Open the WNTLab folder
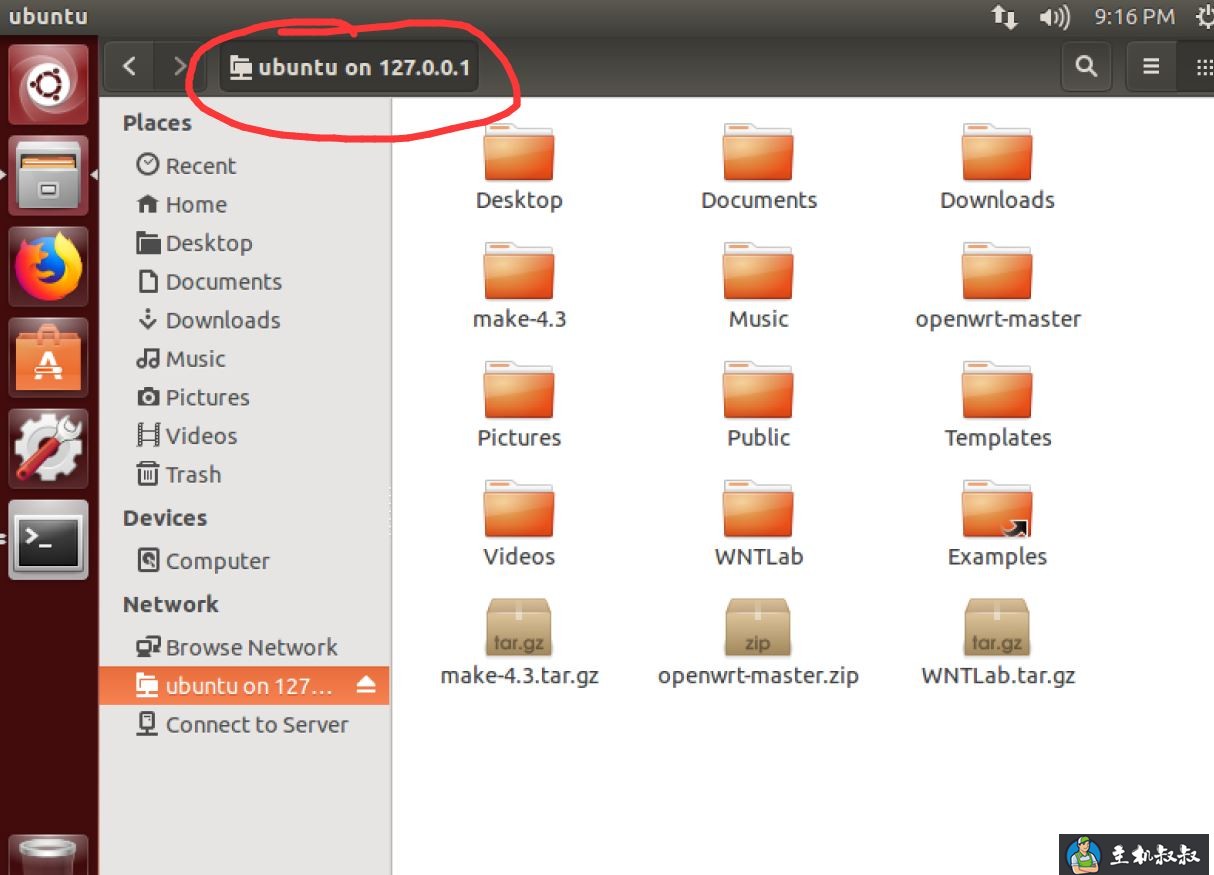The image size is (1214, 875). [758, 510]
